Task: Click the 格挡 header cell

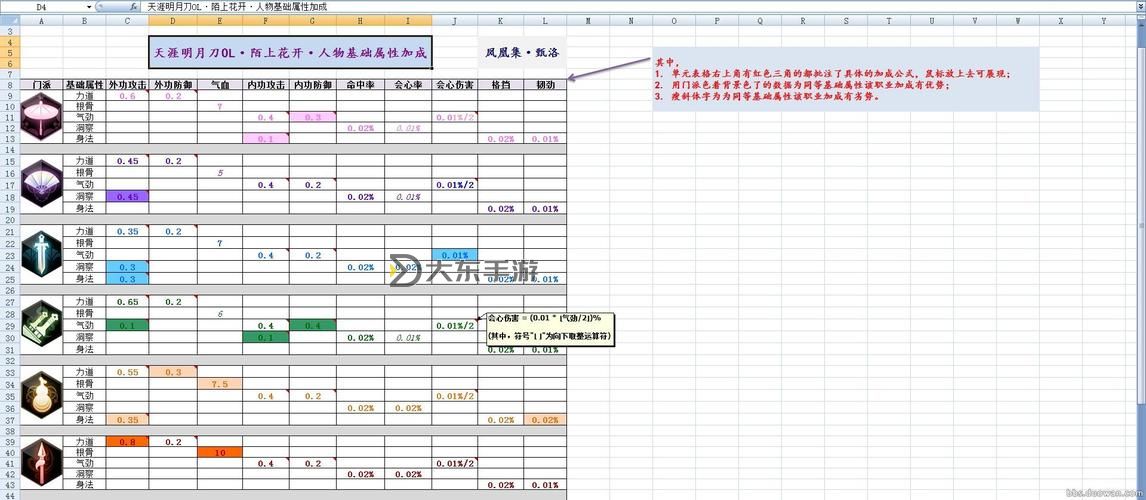Action: [501, 85]
